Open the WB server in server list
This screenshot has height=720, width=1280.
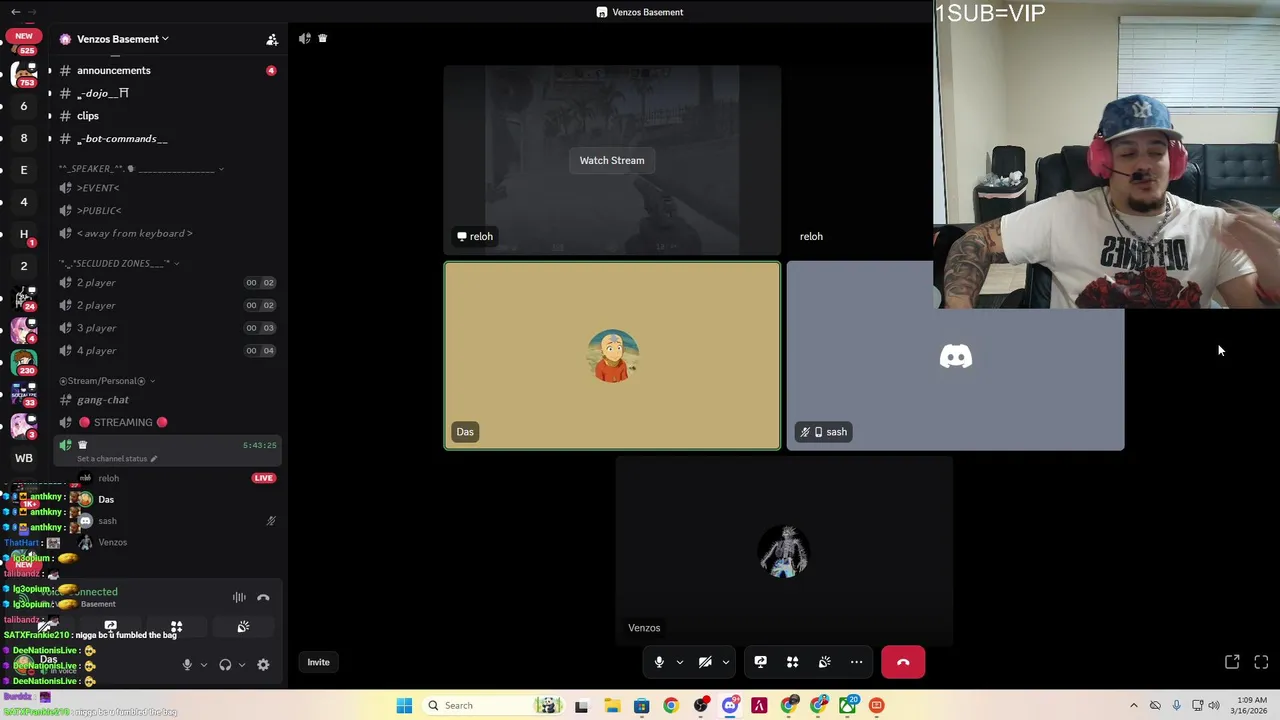[x=24, y=458]
